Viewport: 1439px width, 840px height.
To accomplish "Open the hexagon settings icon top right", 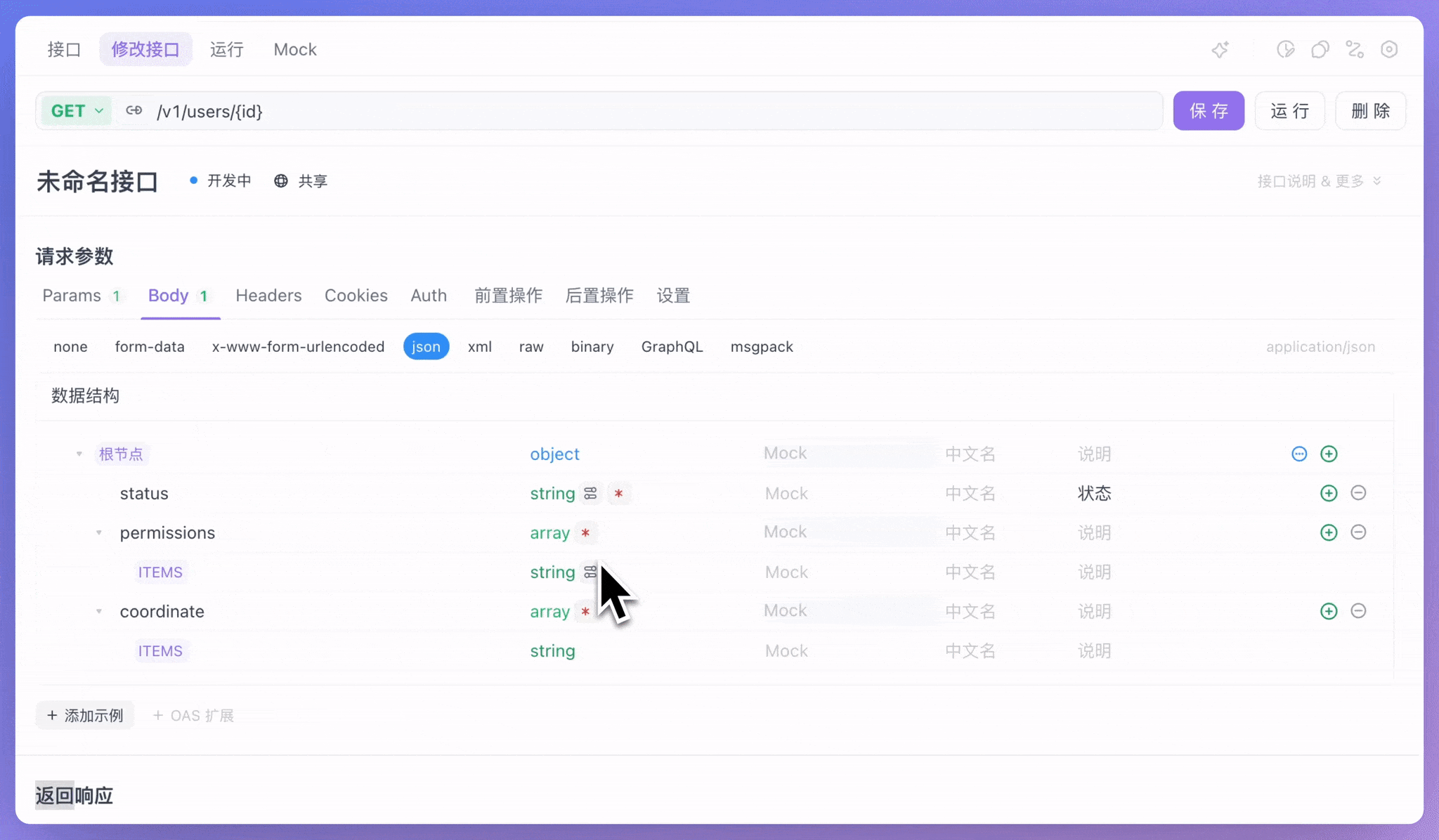I will [1389, 50].
